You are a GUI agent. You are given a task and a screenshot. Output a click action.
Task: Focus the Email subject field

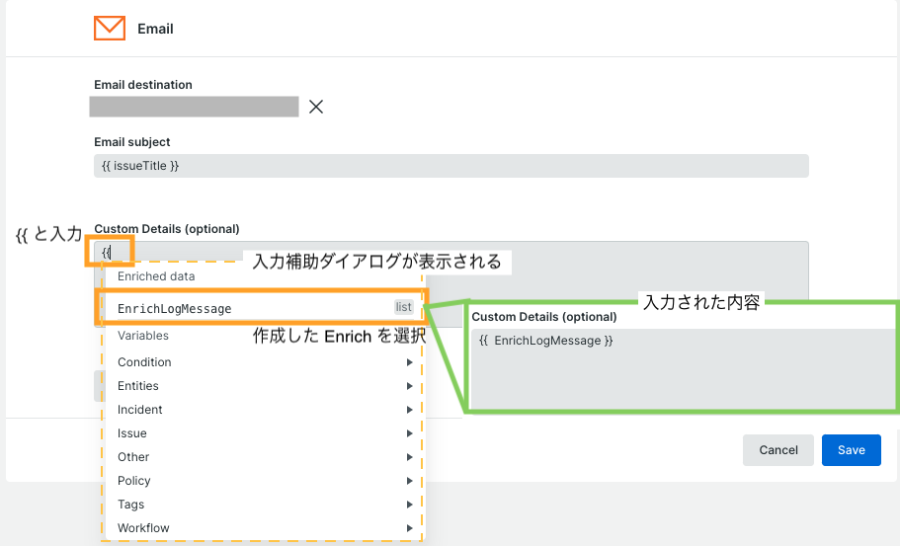point(450,166)
